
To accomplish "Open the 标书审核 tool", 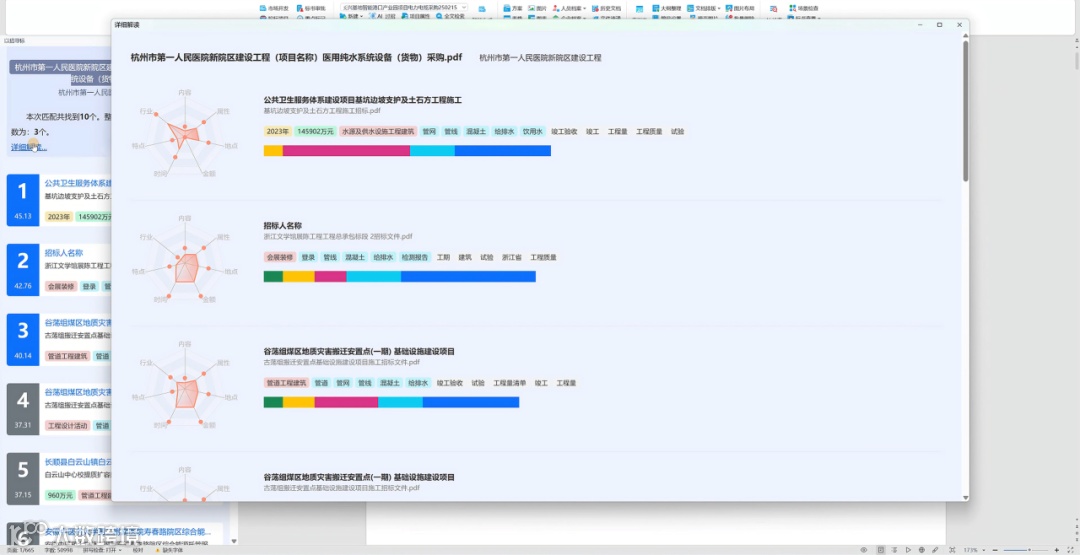I will point(311,8).
